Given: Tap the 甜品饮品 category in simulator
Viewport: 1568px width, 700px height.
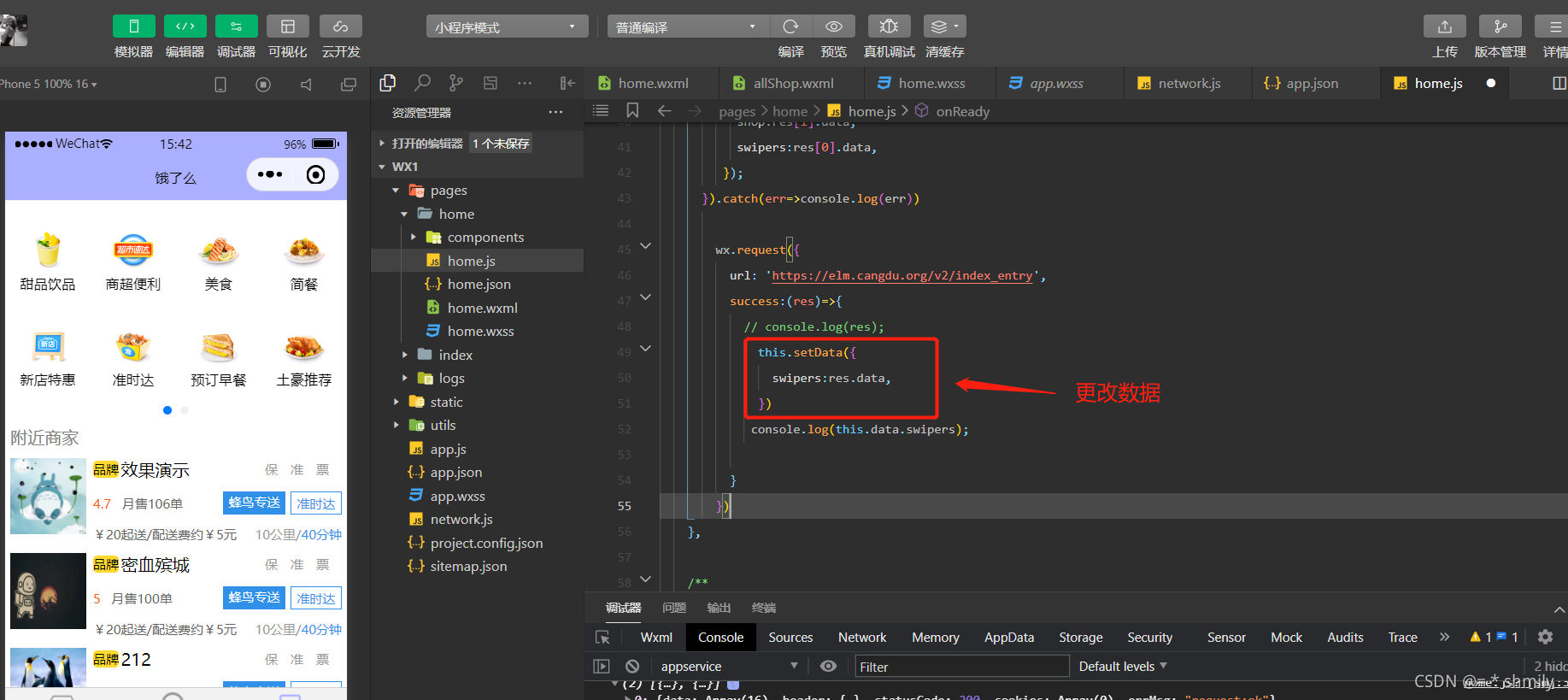Looking at the screenshot, I should pyautogui.click(x=48, y=262).
